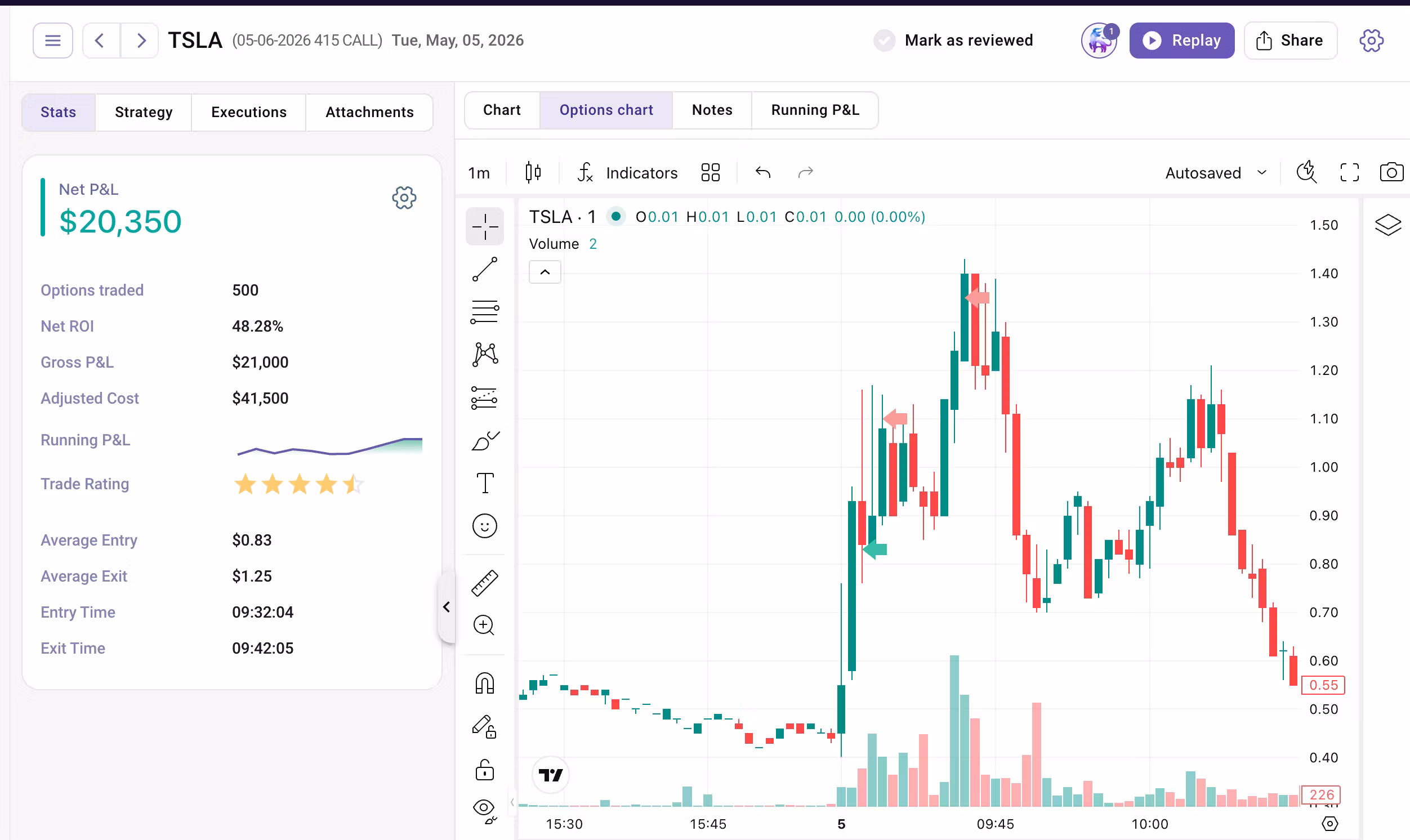Click the TradingView logo
Viewport: 1410px width, 840px height.
(551, 774)
